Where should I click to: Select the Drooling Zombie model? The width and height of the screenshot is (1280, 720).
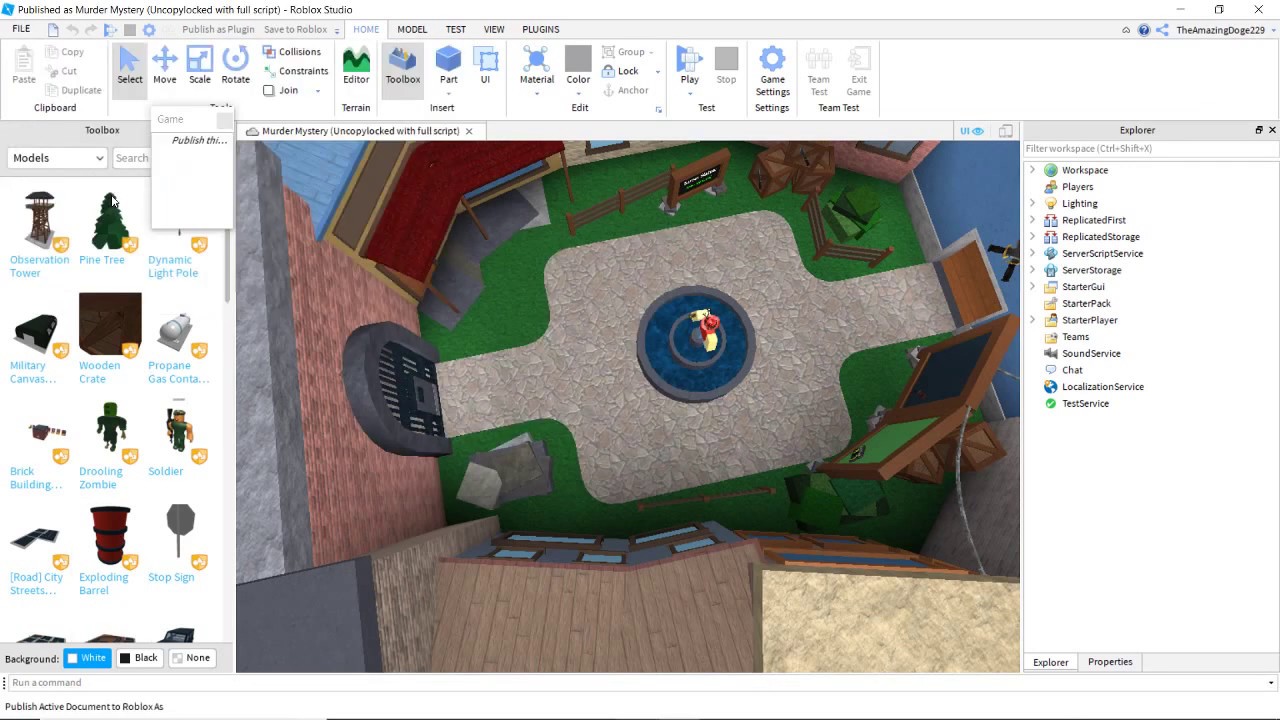pos(109,445)
